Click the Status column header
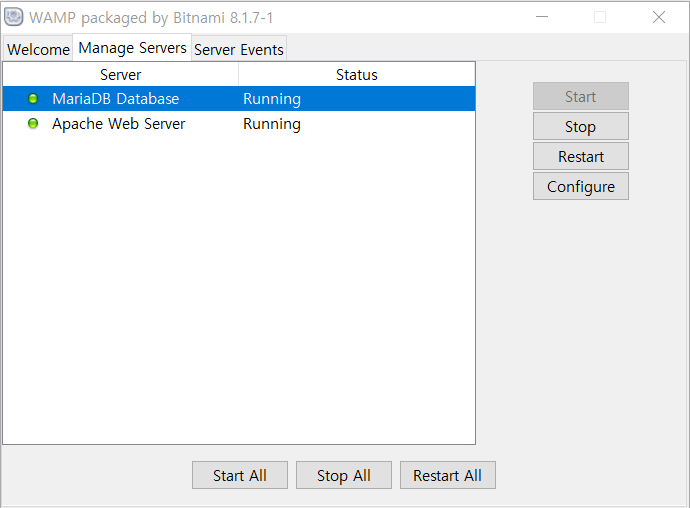This screenshot has height=508, width=690. tap(357, 74)
